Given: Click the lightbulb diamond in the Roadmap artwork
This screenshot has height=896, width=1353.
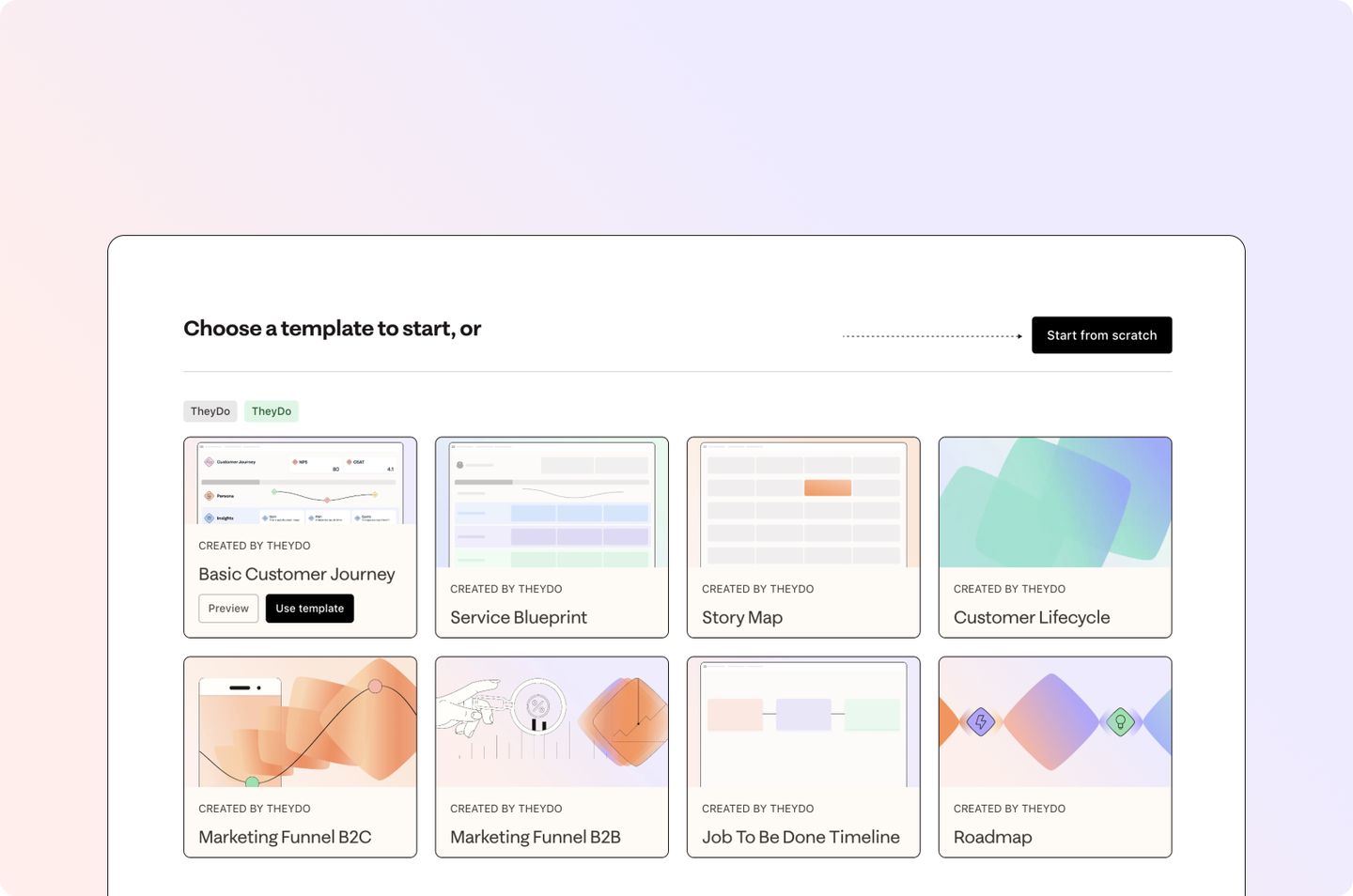Looking at the screenshot, I should (1120, 722).
